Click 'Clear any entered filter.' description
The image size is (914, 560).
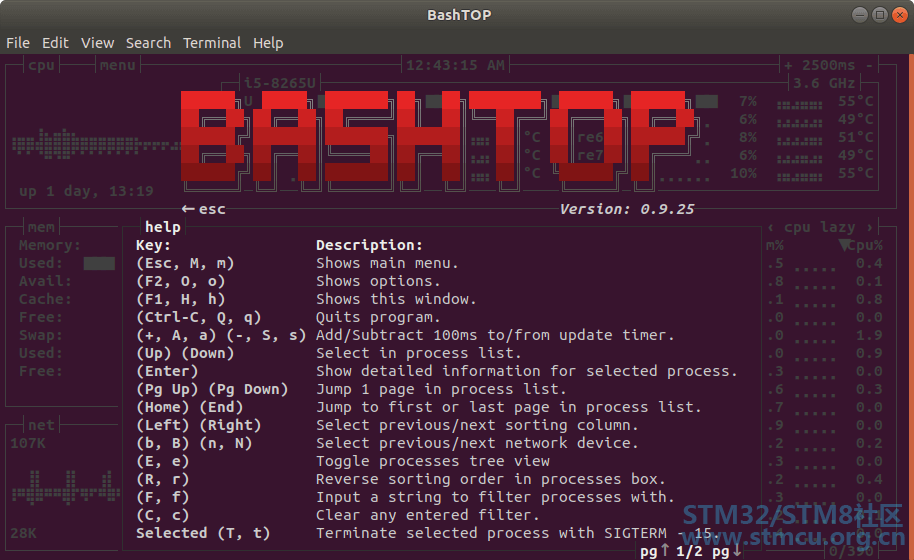tap(428, 516)
